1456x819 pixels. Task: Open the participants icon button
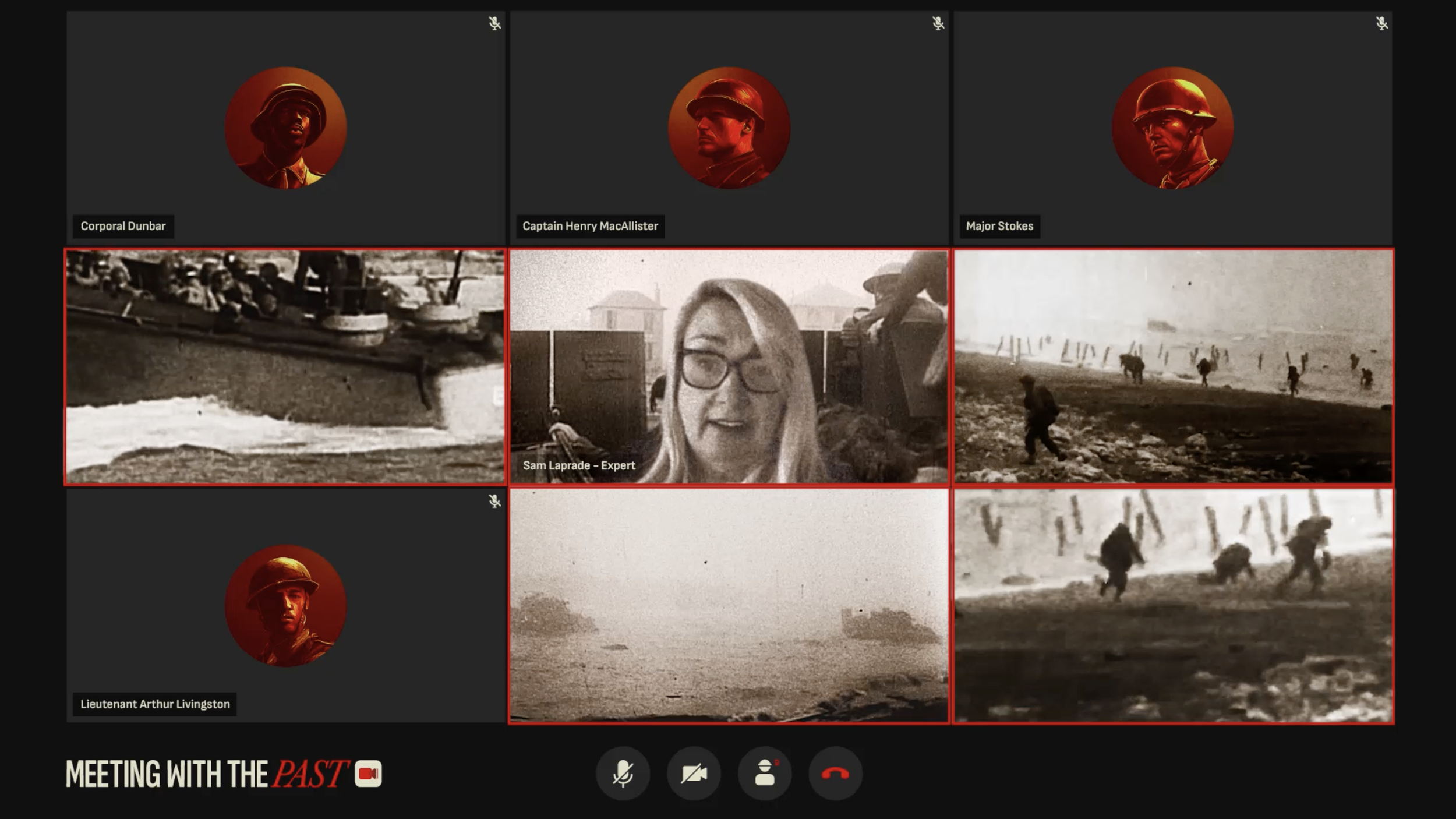[x=765, y=774]
